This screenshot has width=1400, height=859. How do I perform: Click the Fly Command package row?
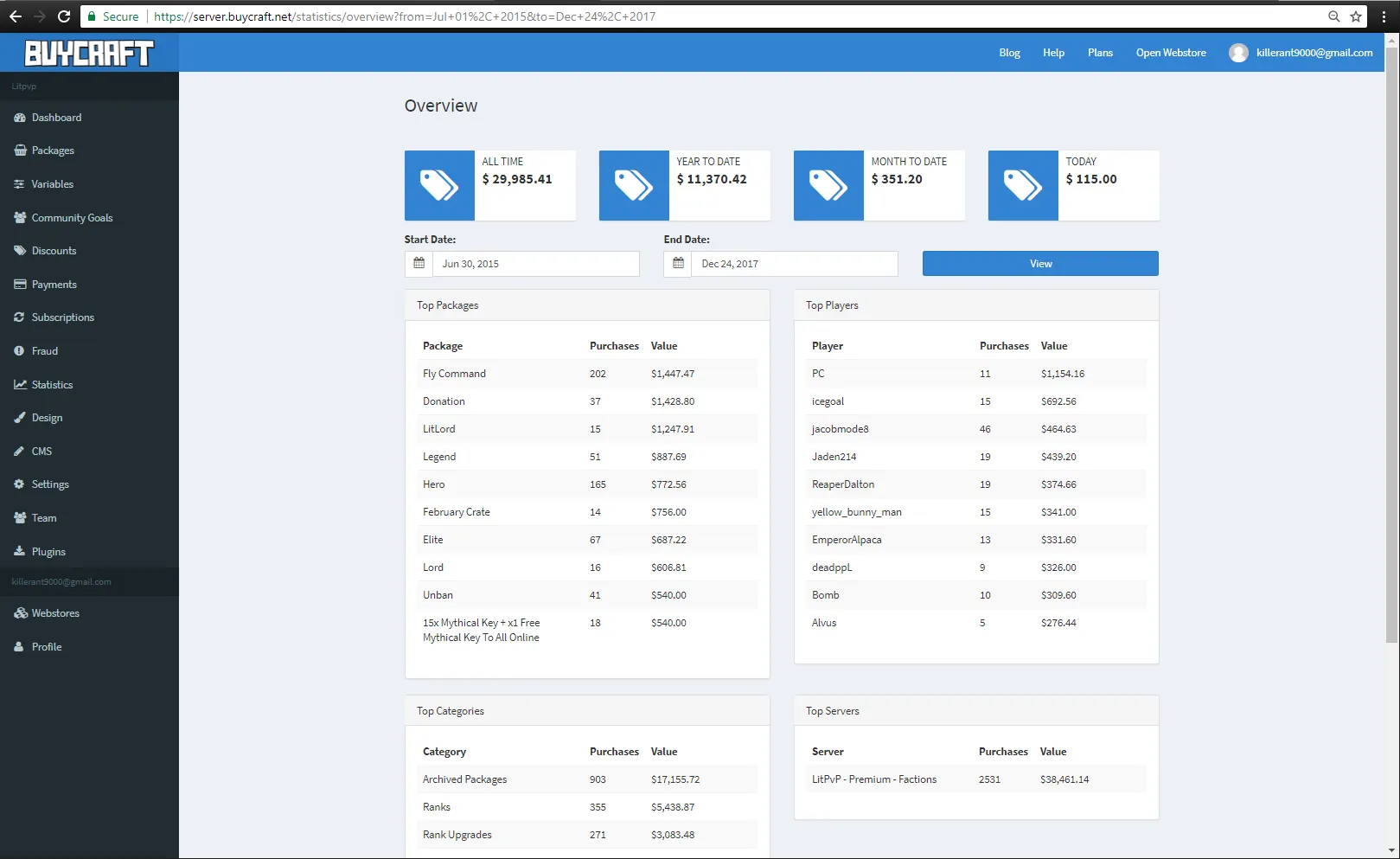pos(587,374)
